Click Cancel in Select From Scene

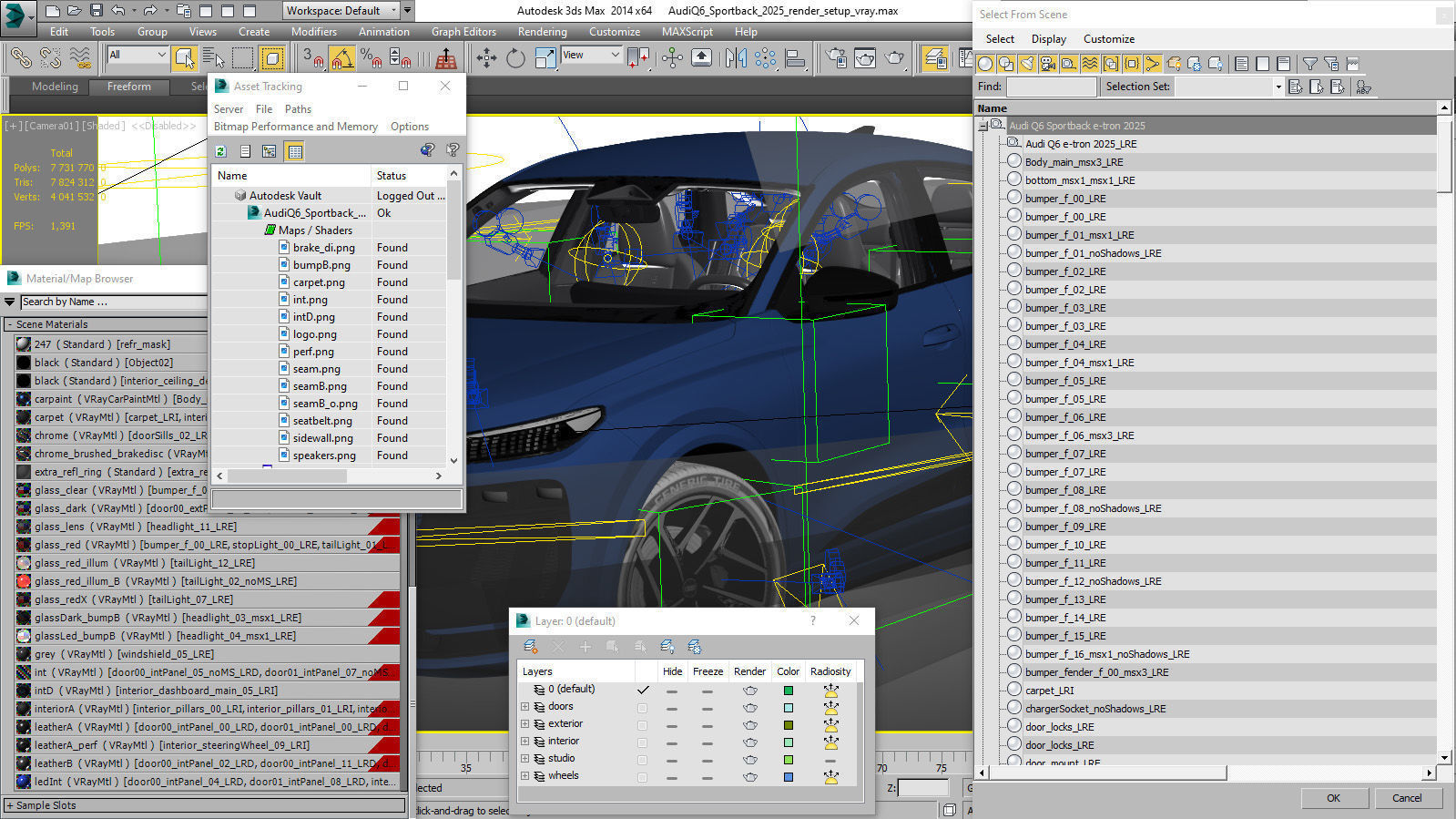(x=1406, y=798)
